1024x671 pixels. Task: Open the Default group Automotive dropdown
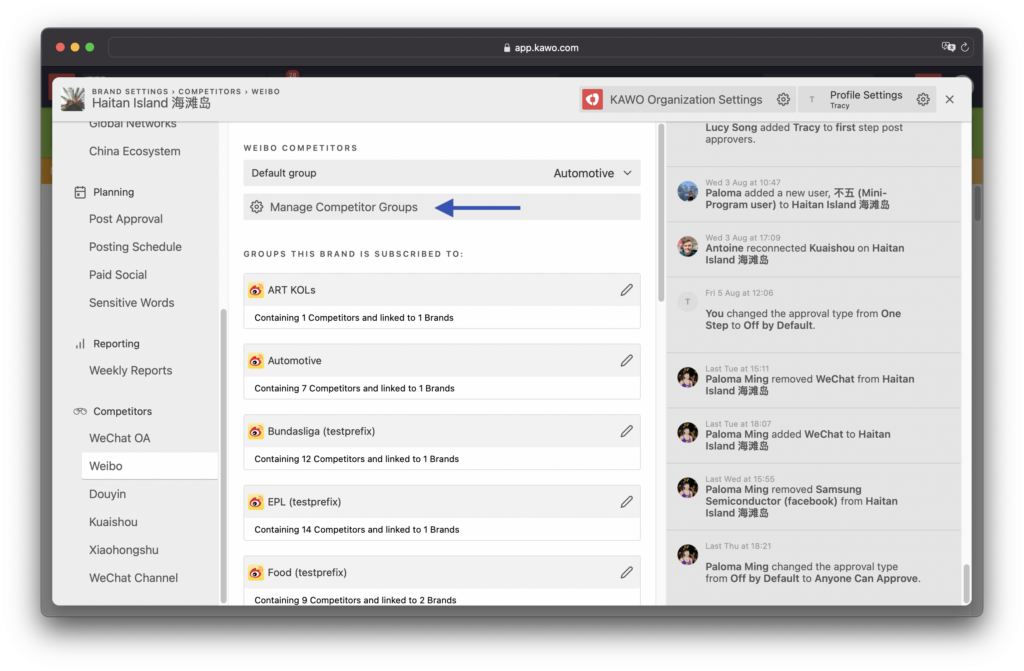click(441, 173)
